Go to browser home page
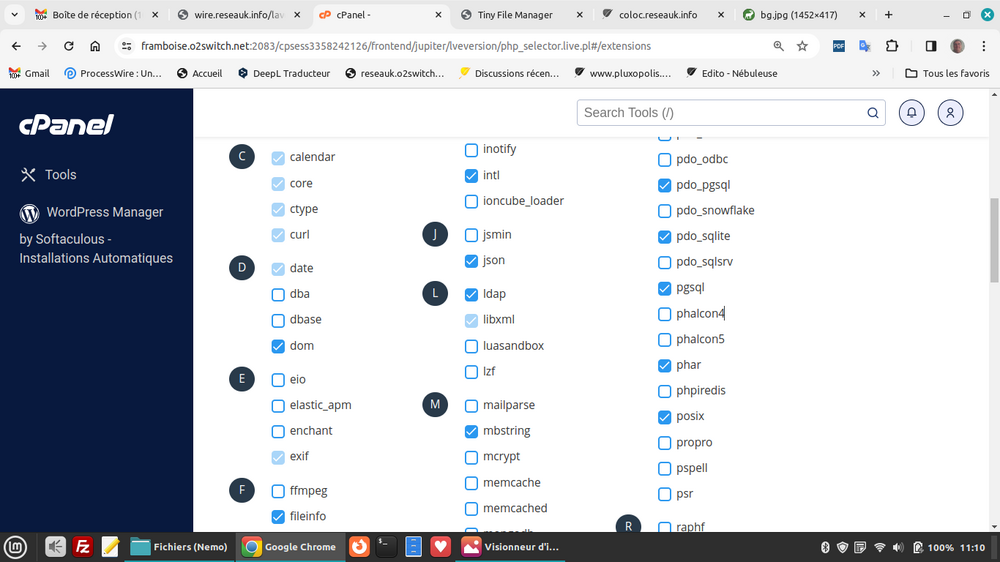The image size is (1000, 562). [95, 46]
